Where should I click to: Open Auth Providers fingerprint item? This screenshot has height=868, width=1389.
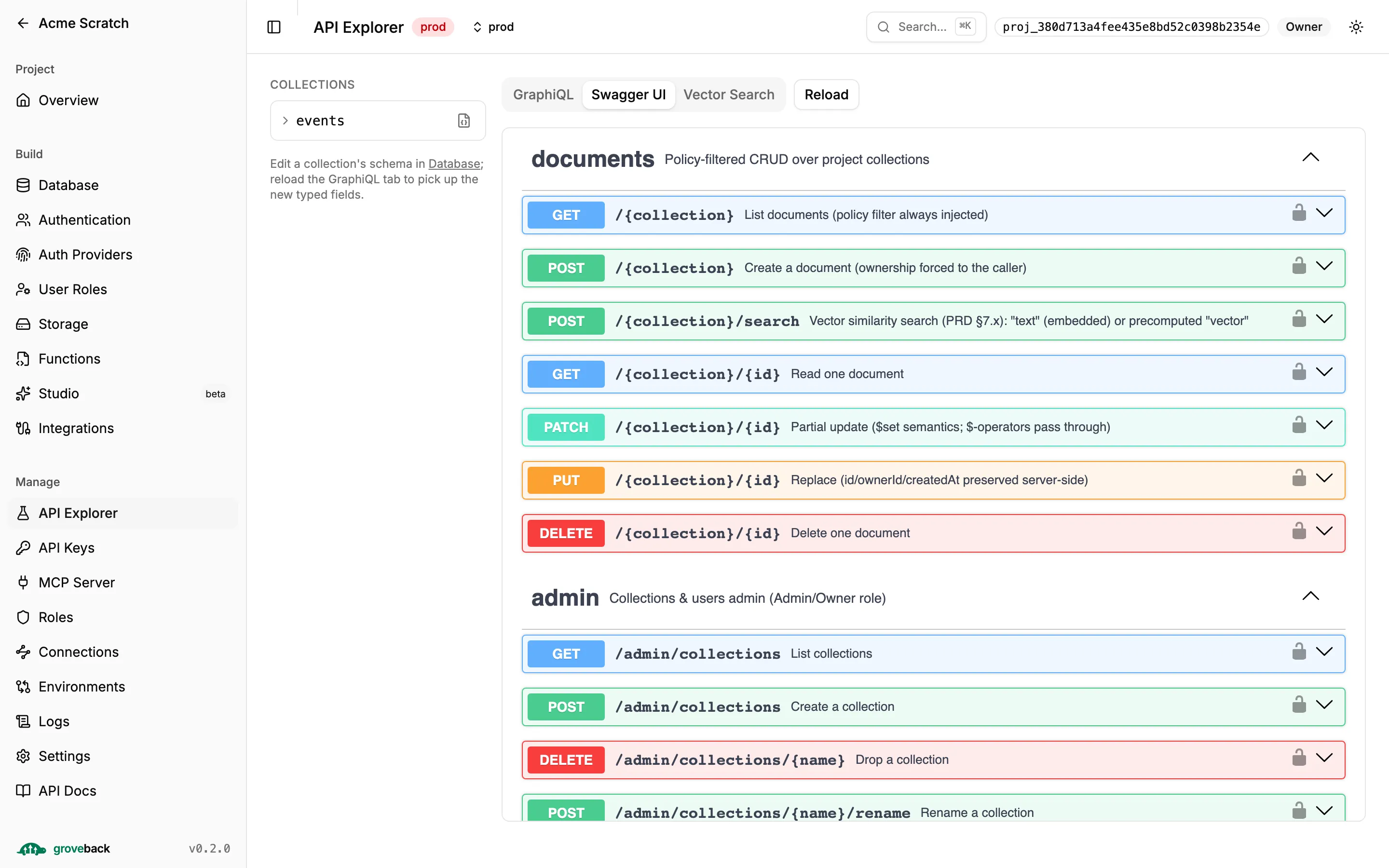coord(123,254)
